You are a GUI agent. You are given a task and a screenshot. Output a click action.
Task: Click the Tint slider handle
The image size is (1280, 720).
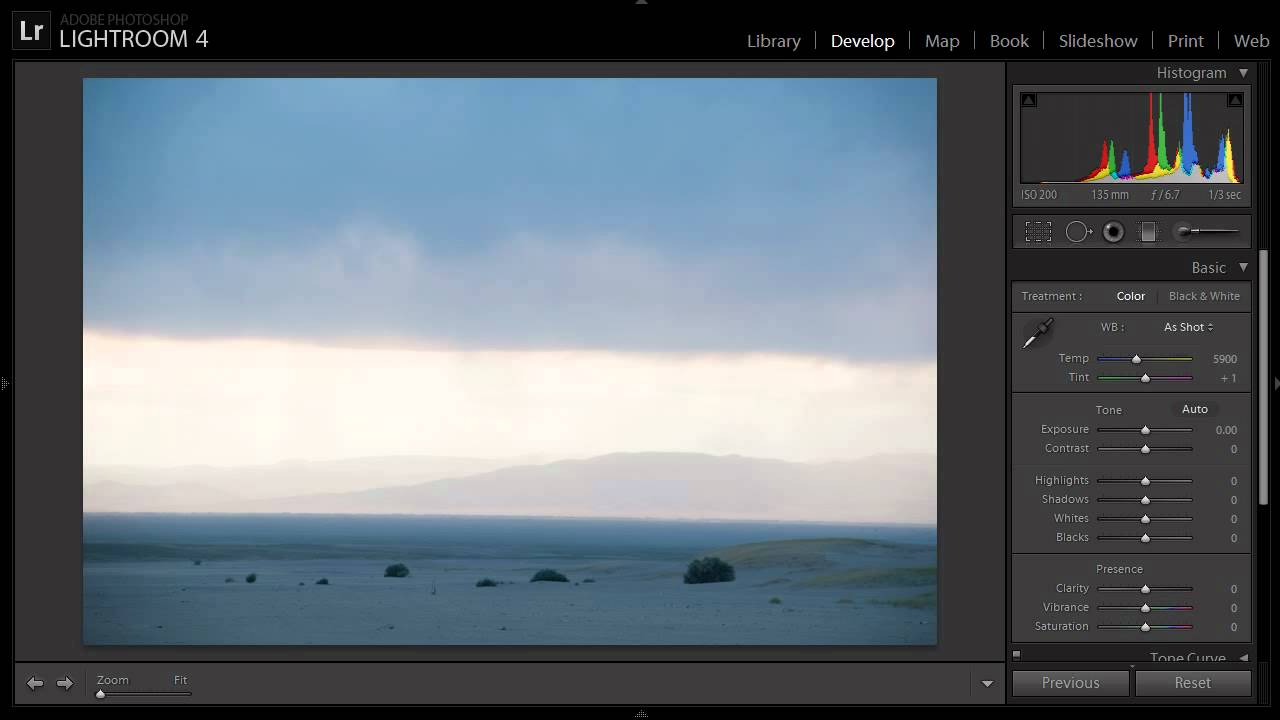click(1145, 378)
